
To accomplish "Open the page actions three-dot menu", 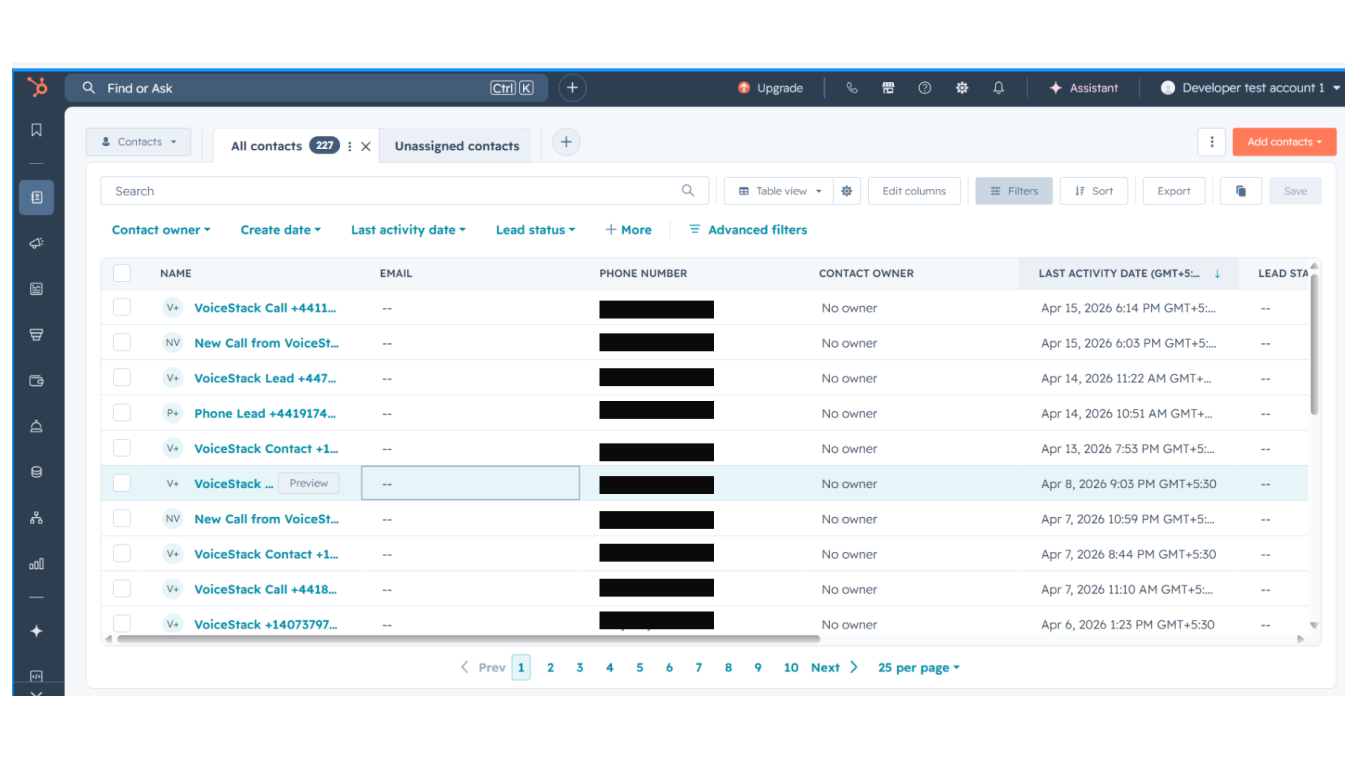I will [1212, 142].
